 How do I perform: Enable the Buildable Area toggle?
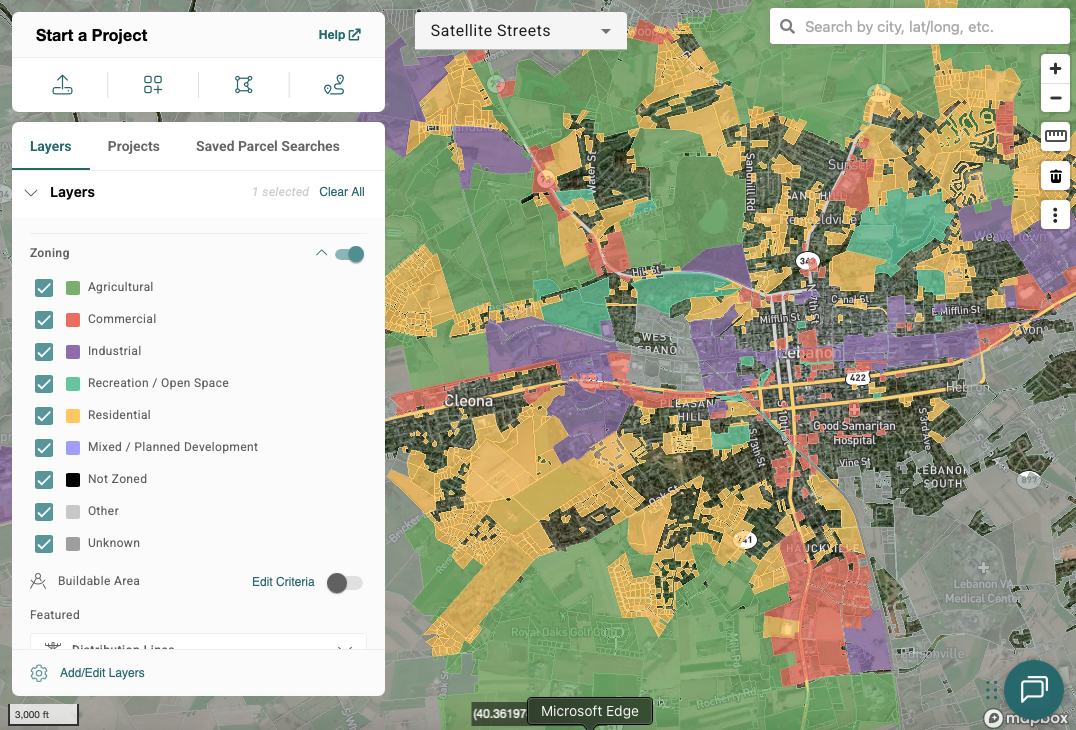coord(344,583)
